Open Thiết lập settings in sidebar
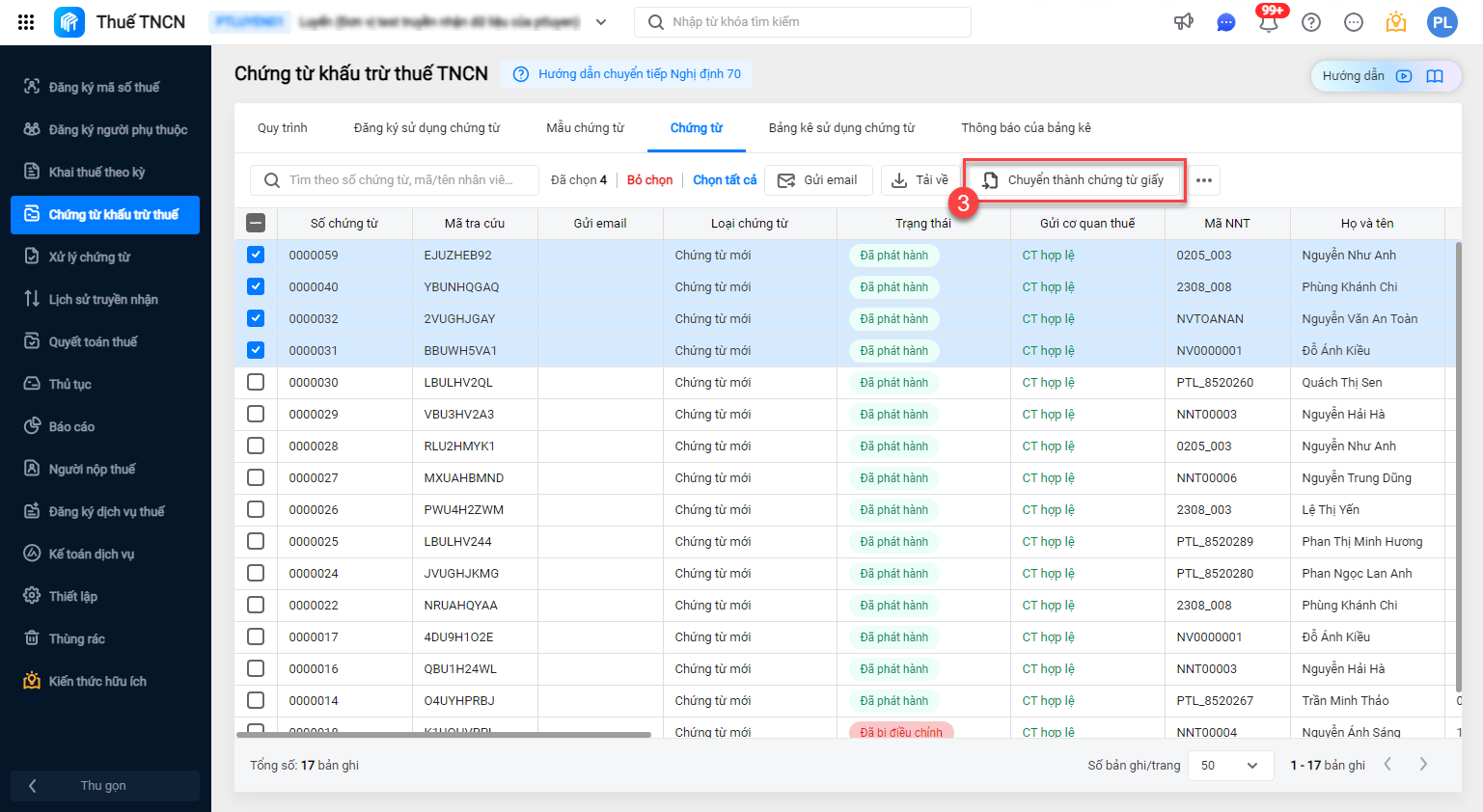Screen dimensions: 1483x812 pos(105,596)
